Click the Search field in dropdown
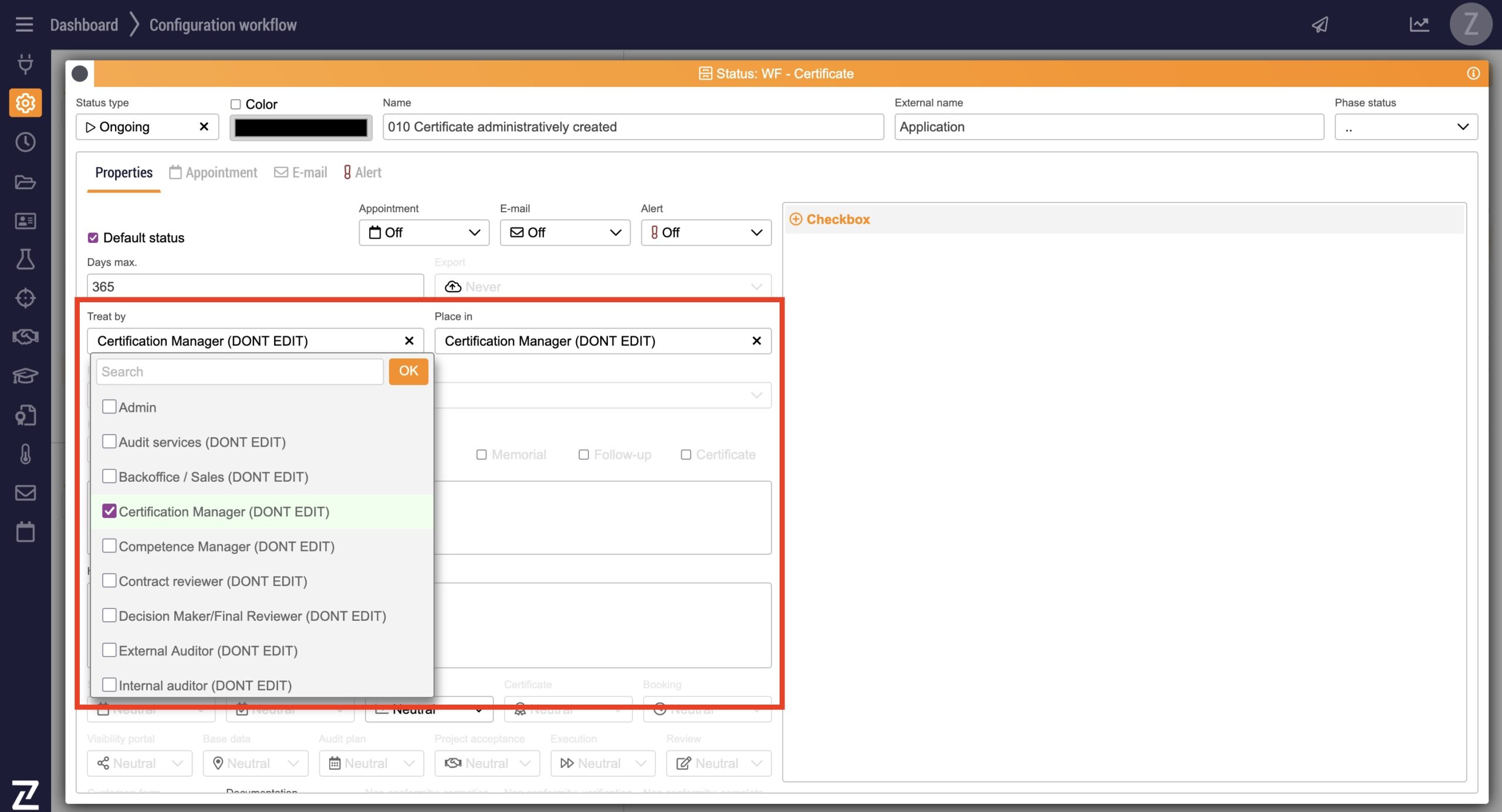The image size is (1502, 812). click(239, 371)
